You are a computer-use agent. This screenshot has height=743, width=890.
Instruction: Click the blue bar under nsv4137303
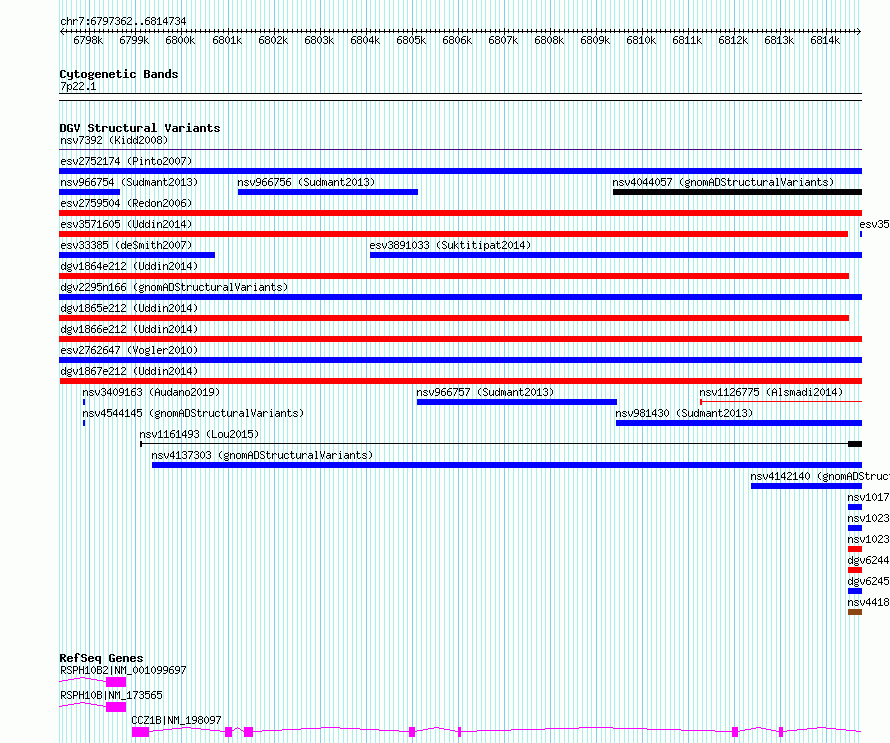[507, 465]
